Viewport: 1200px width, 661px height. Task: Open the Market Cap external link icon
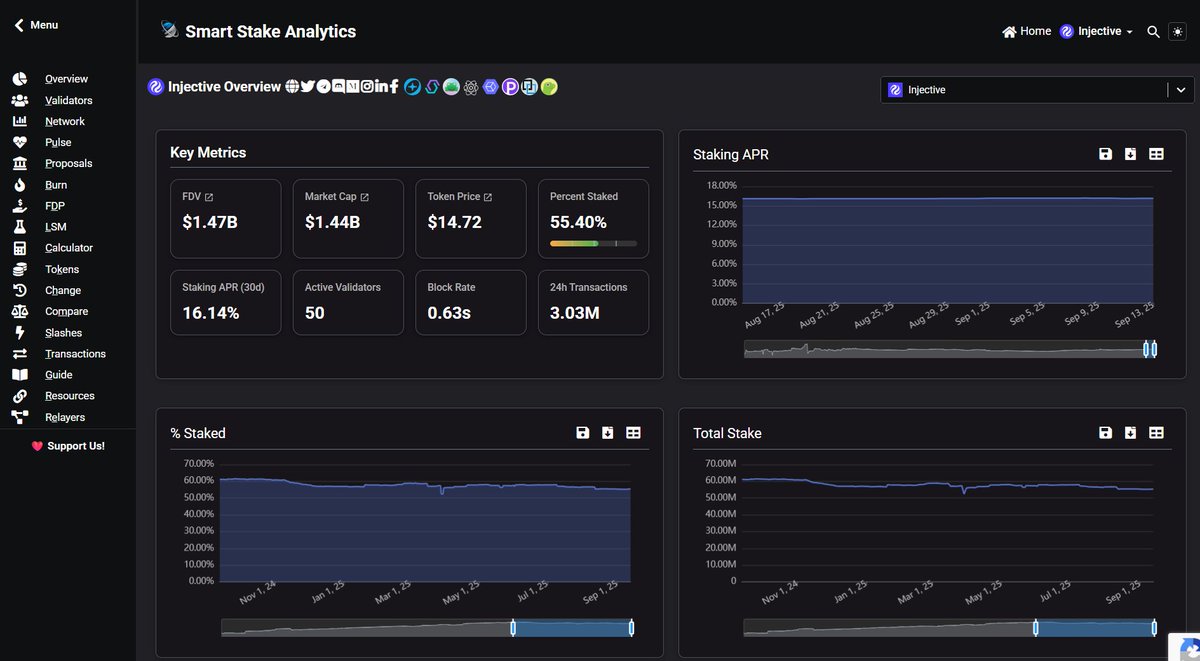click(364, 197)
